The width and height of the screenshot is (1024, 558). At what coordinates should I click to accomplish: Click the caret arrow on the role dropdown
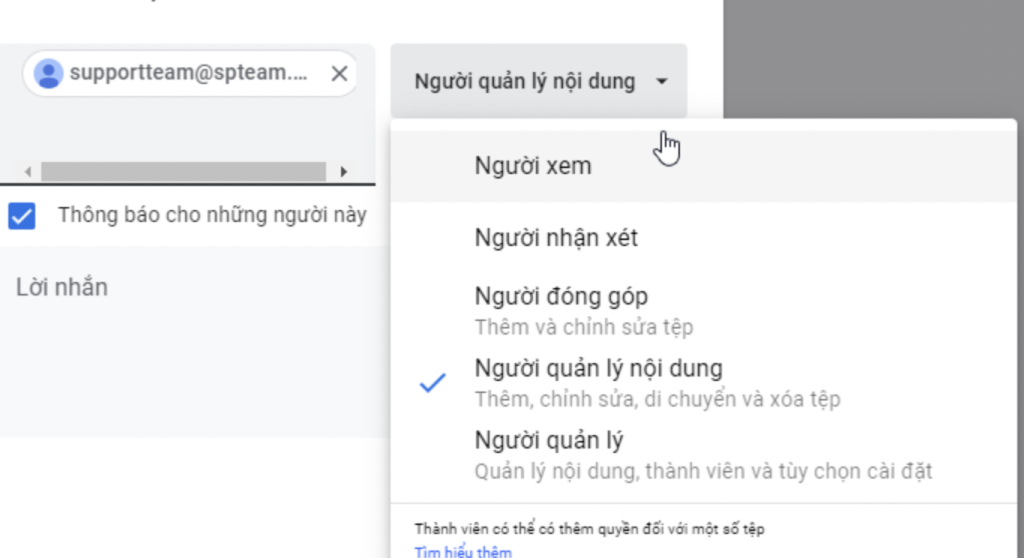coord(661,82)
